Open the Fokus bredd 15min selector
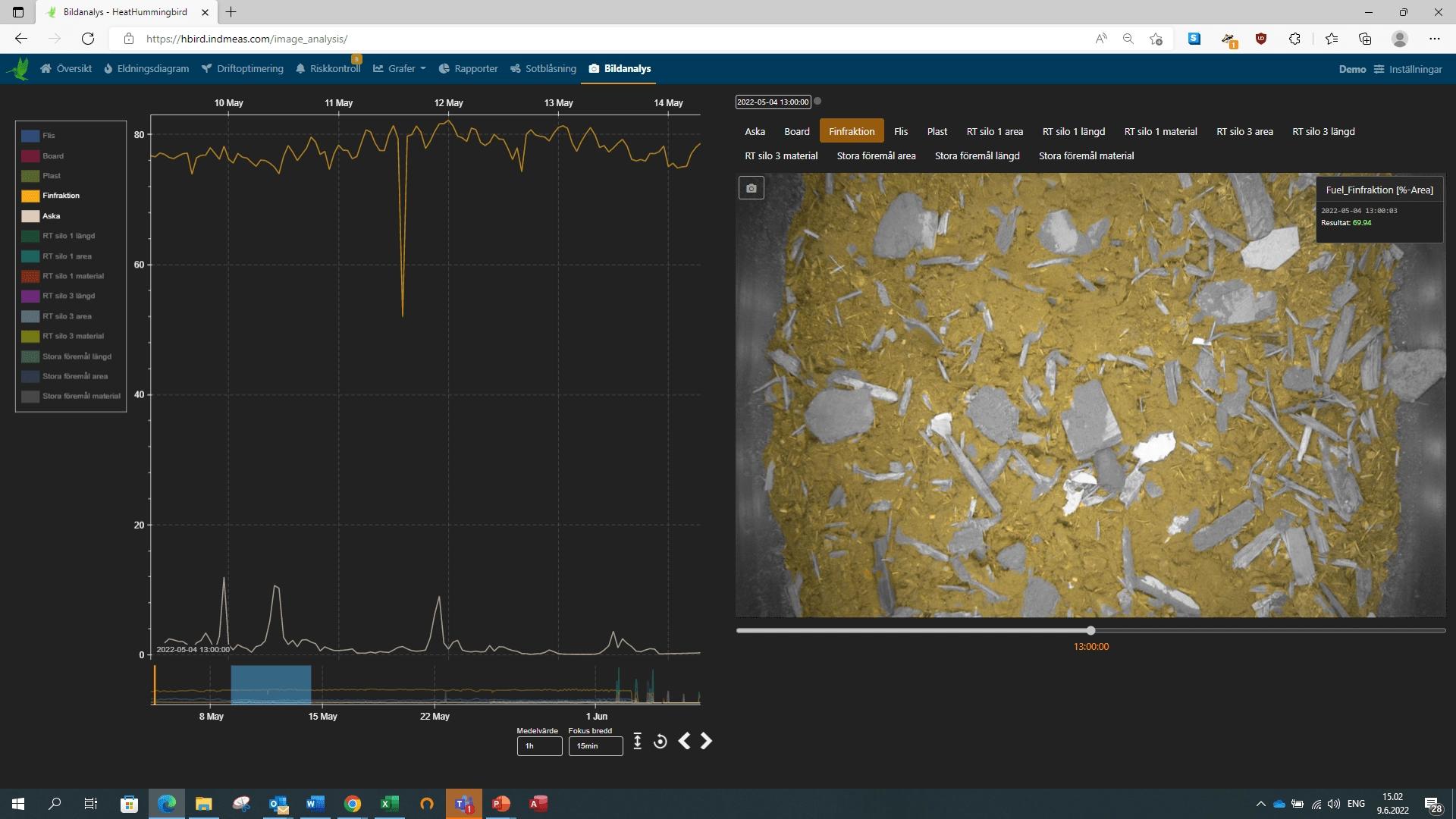This screenshot has height=819, width=1456. click(595, 746)
